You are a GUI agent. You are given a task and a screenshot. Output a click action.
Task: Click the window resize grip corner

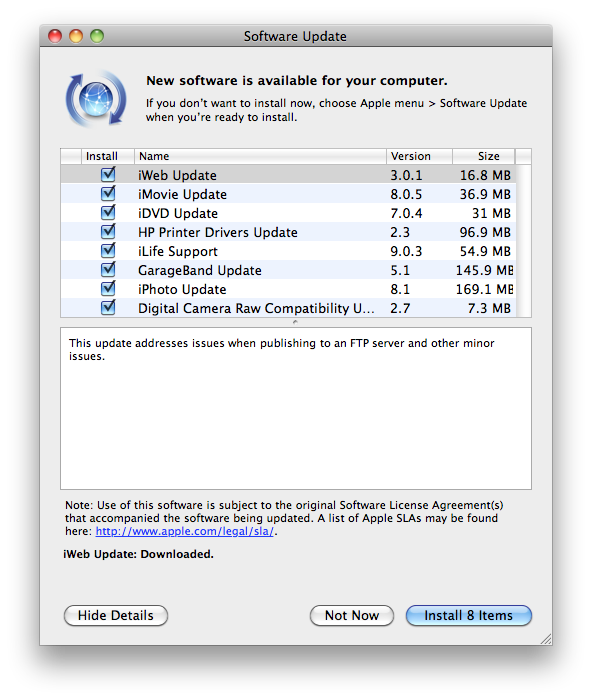tap(546, 639)
